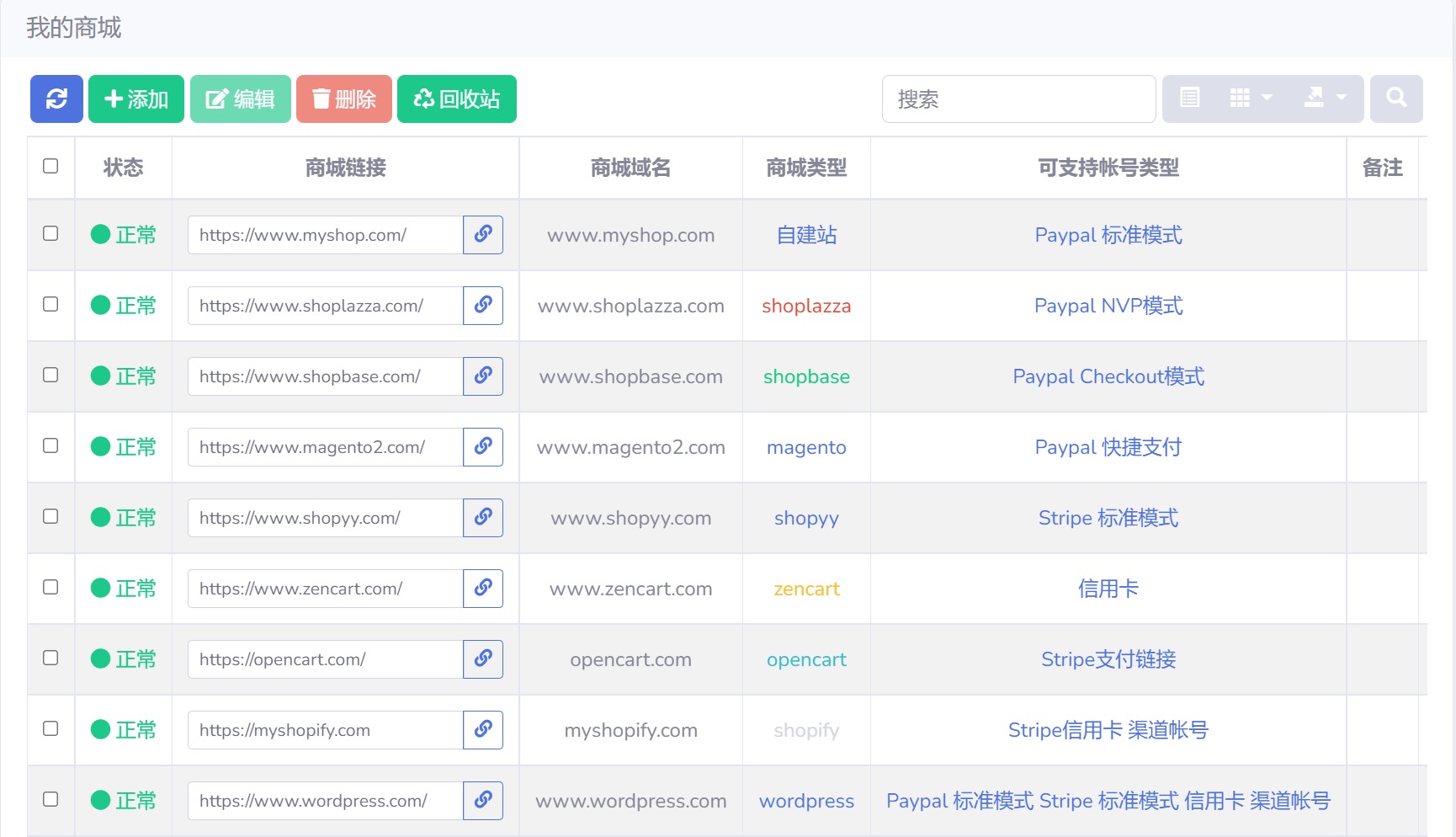
Task: Click the https://www.myshop.com/ URL field
Action: [326, 235]
